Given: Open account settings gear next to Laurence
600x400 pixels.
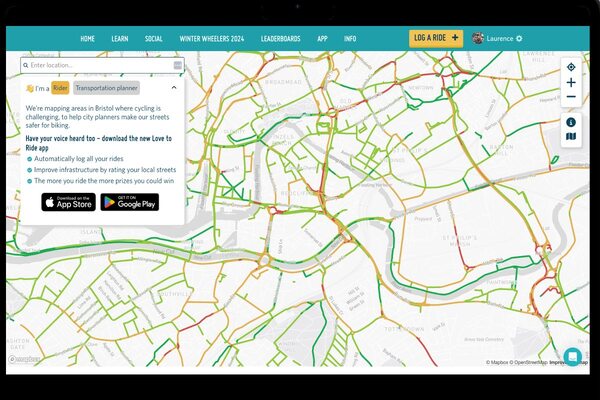Looking at the screenshot, I should coord(519,38).
